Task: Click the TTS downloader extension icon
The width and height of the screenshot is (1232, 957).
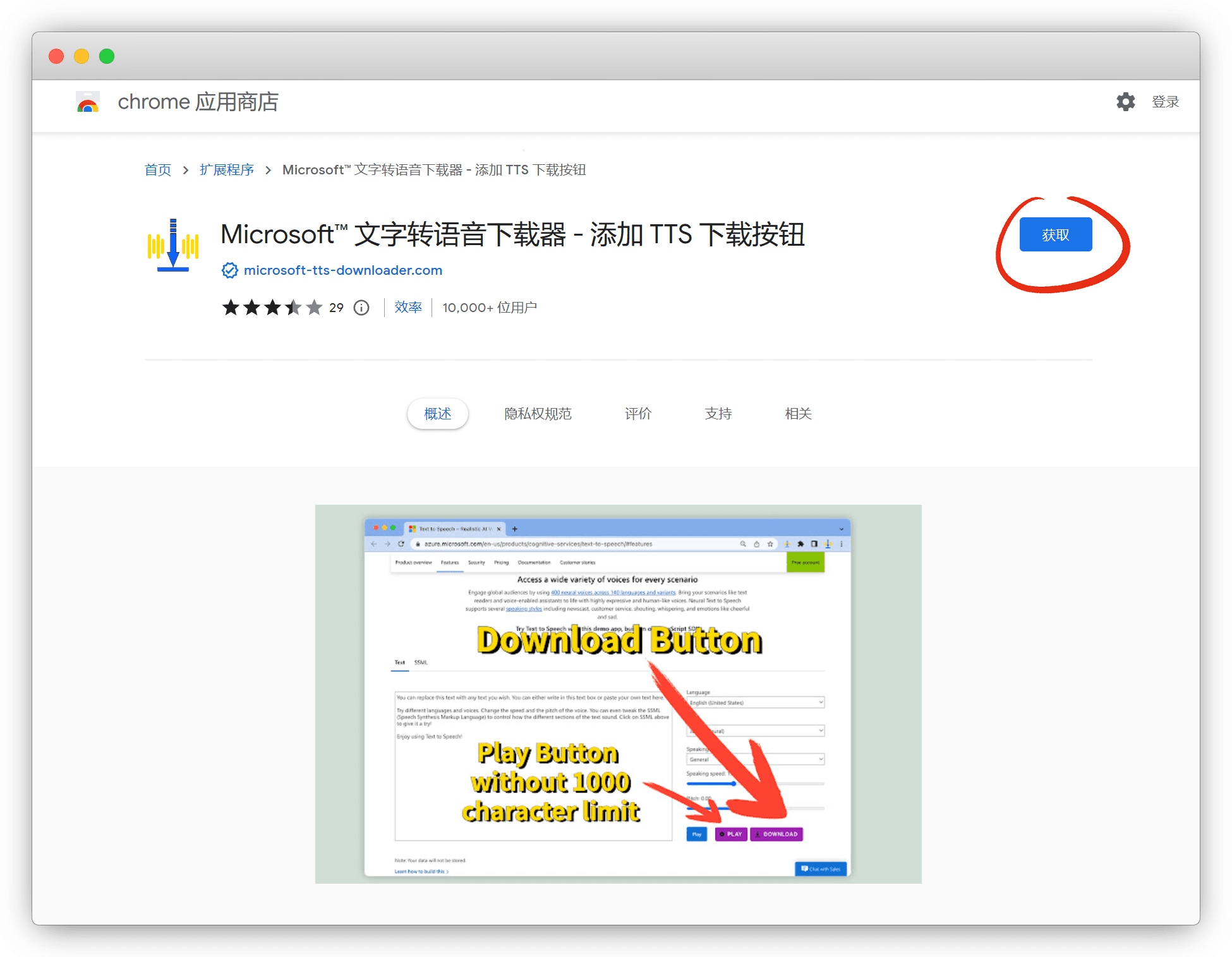Action: point(173,246)
